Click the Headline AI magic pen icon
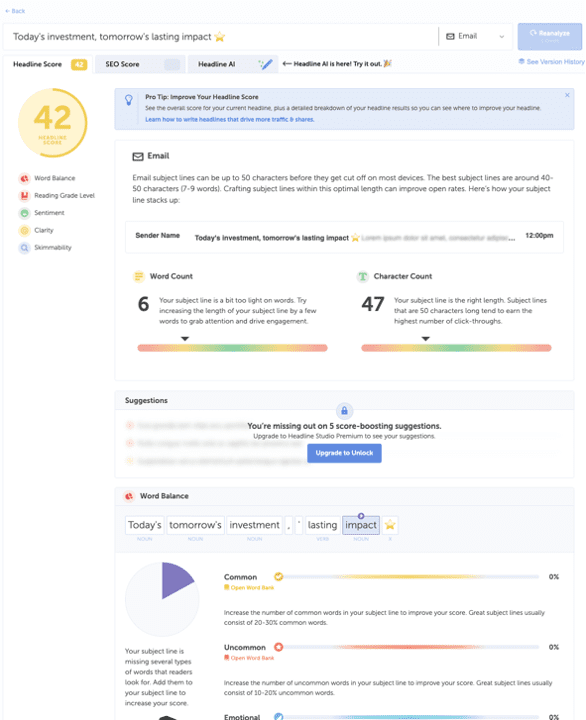 [x=265, y=64]
